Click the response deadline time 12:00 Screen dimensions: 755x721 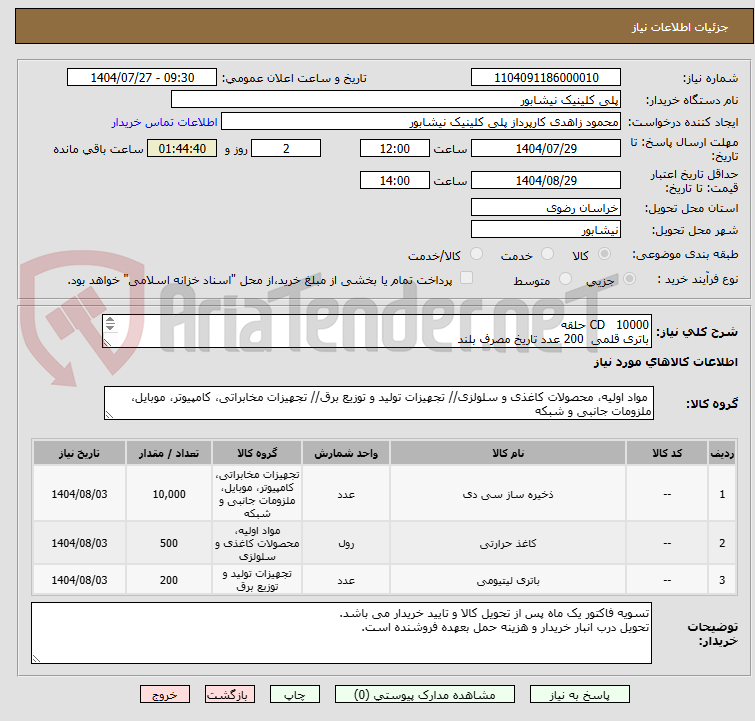[x=395, y=148]
